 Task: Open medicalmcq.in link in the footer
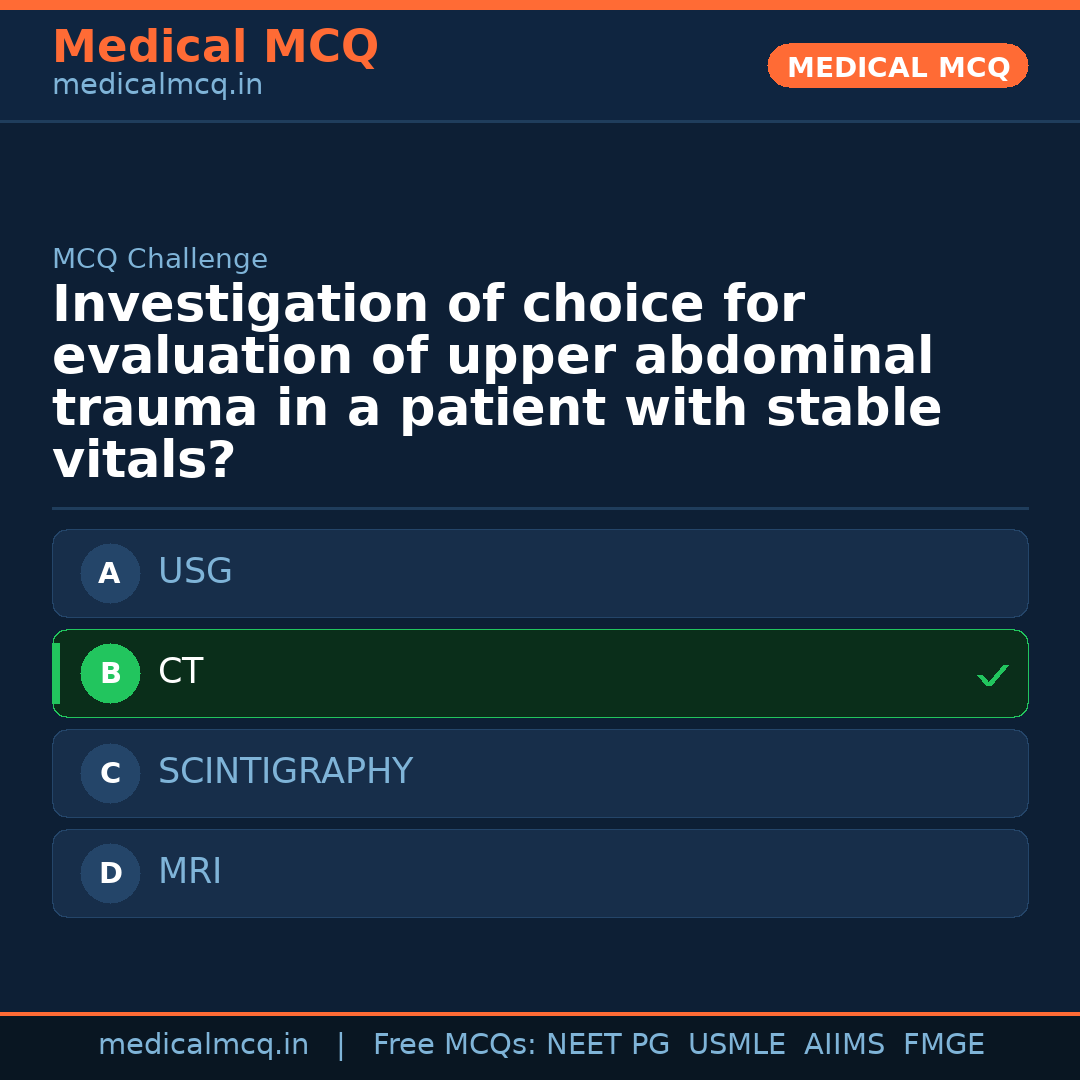[x=203, y=1045]
